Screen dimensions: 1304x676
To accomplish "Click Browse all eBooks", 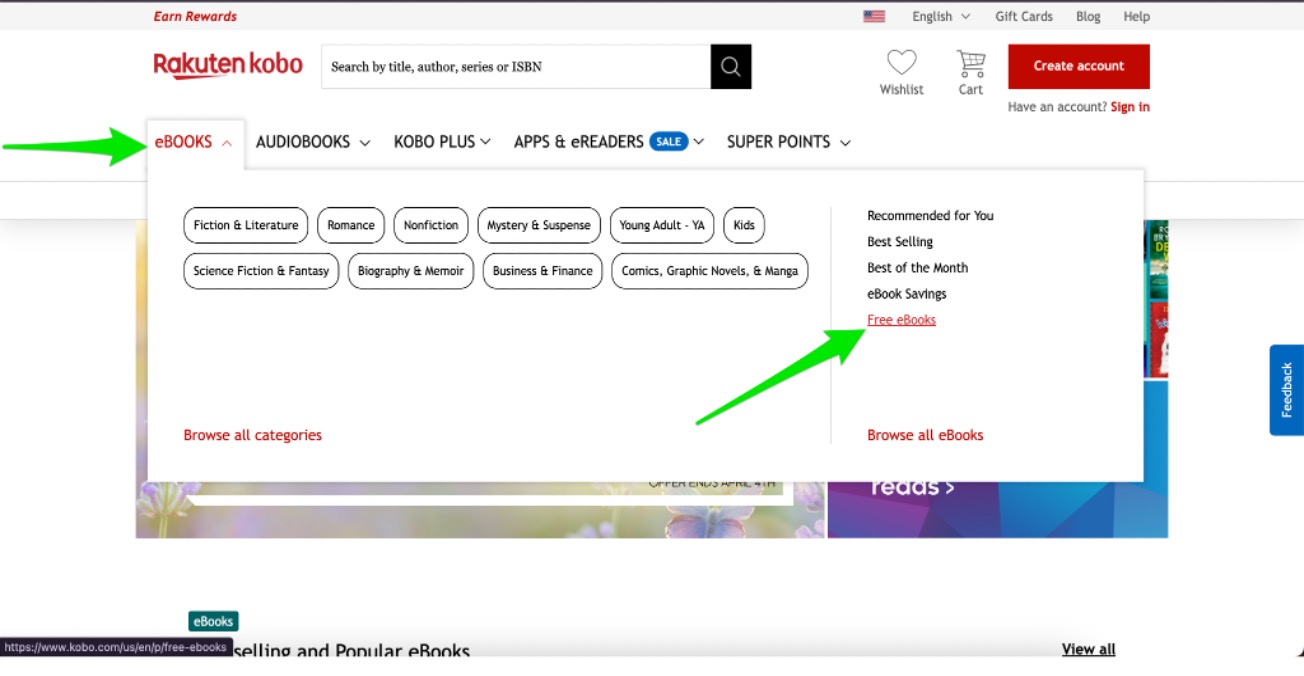I will pos(925,435).
